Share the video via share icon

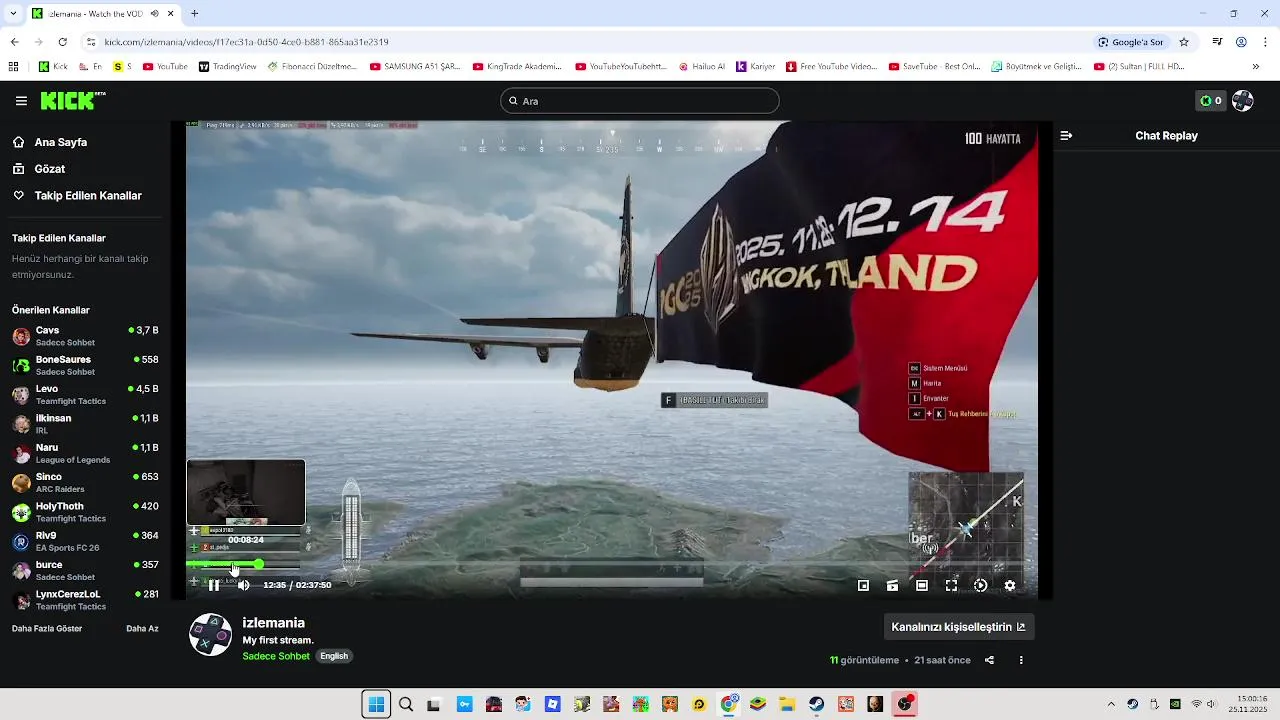(x=989, y=660)
